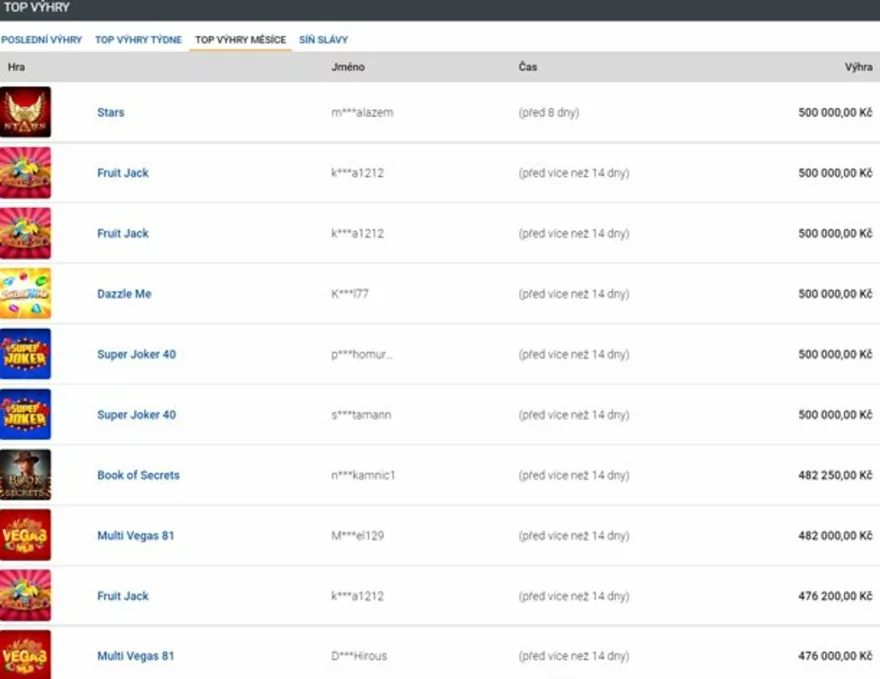This screenshot has height=679, width=880.
Task: Click the Výhra column header
Action: click(859, 67)
